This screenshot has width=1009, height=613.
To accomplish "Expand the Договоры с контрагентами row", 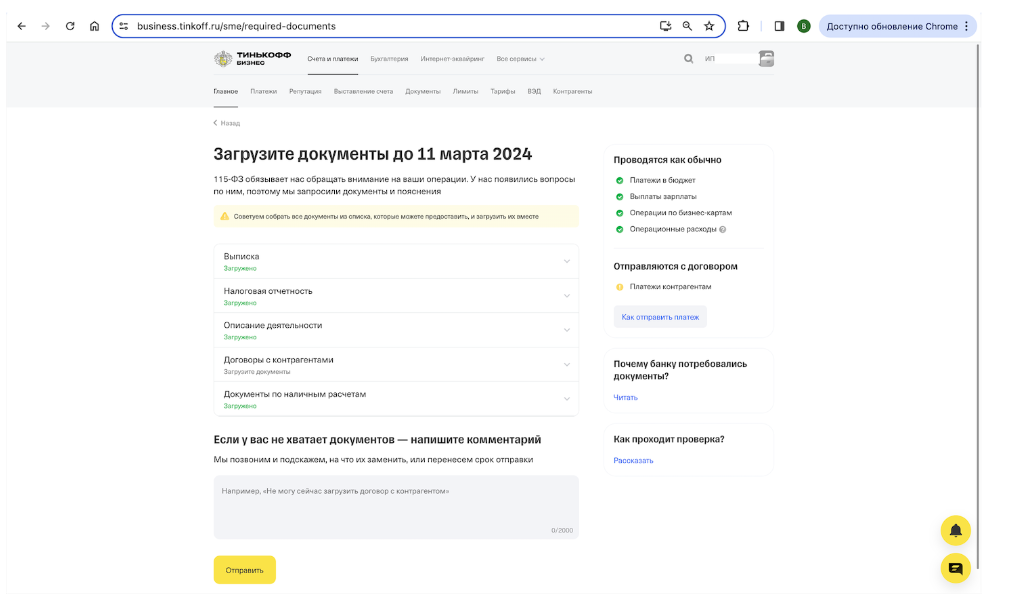I will point(396,365).
